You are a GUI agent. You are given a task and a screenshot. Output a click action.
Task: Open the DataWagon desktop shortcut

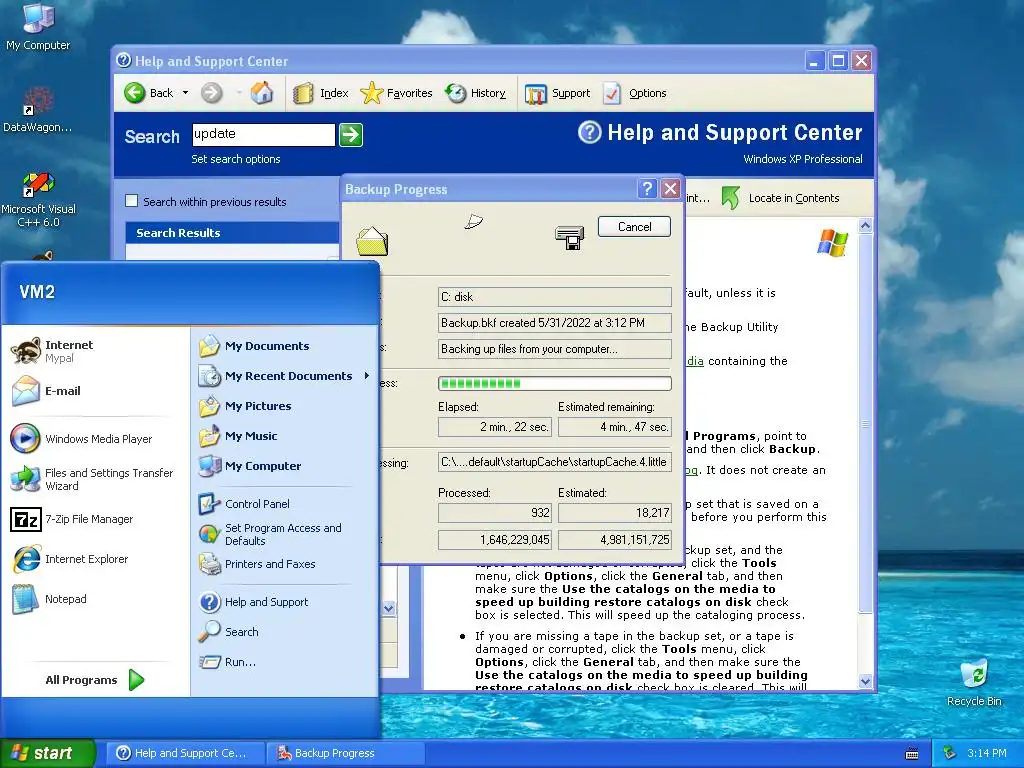click(x=38, y=110)
